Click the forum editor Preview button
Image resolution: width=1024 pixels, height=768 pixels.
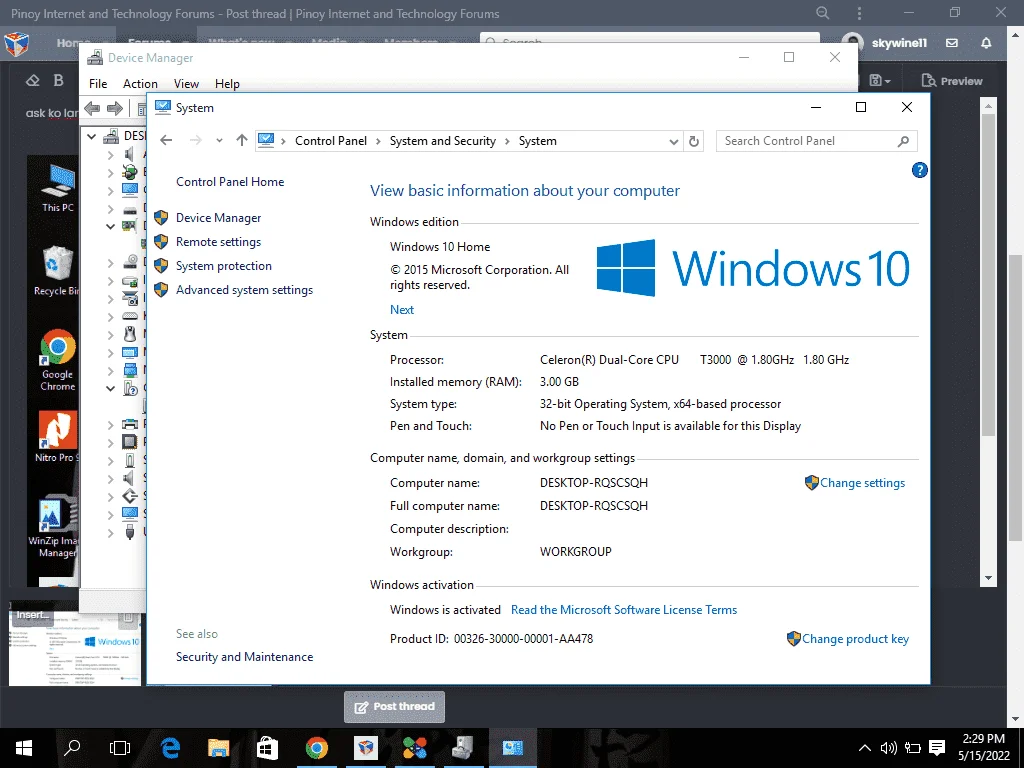952,81
